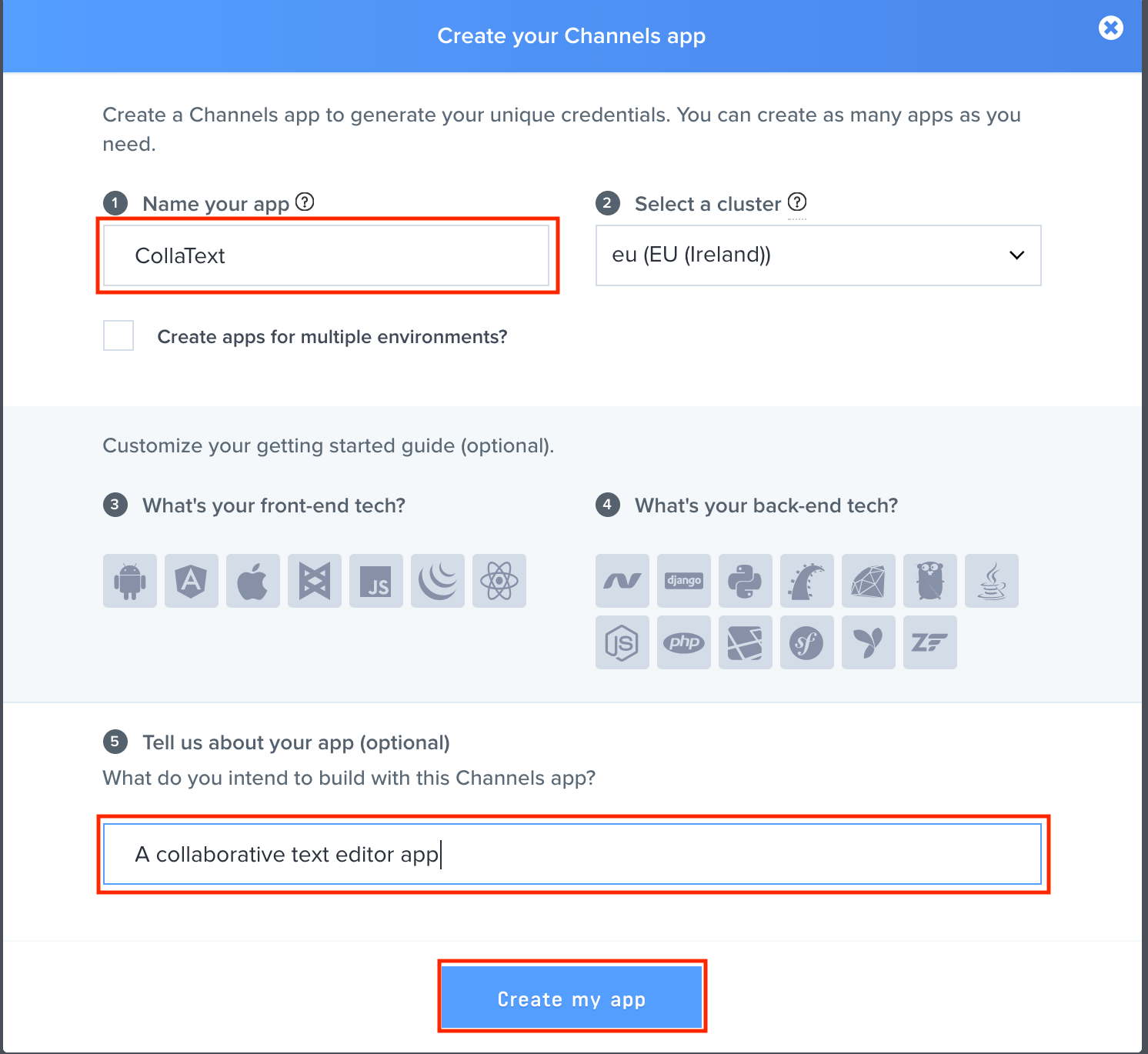The image size is (1148, 1054).
Task: Select jQuery as front-end tech
Action: [438, 581]
